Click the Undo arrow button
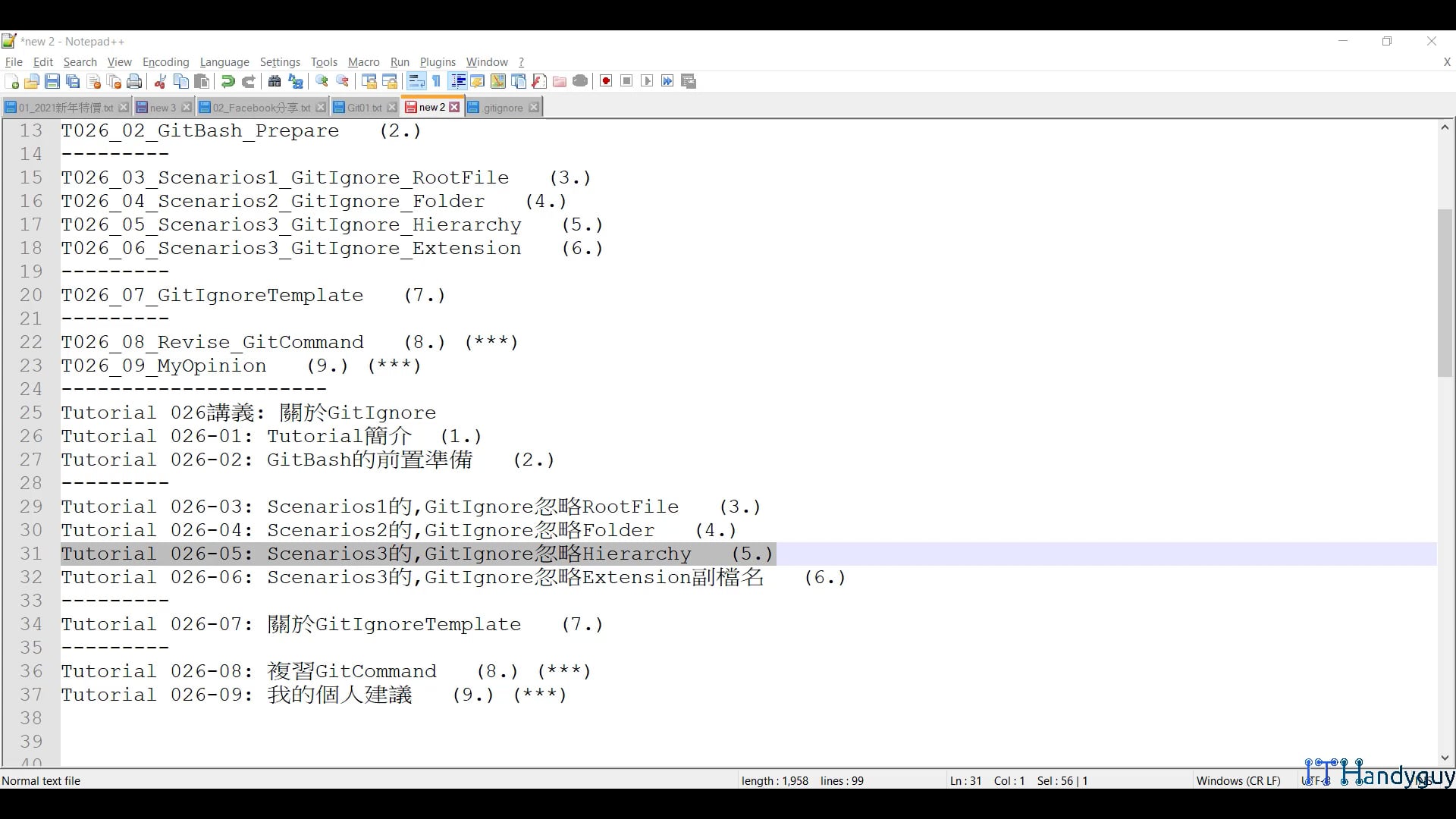The height and width of the screenshot is (819, 1456). pyautogui.click(x=227, y=81)
